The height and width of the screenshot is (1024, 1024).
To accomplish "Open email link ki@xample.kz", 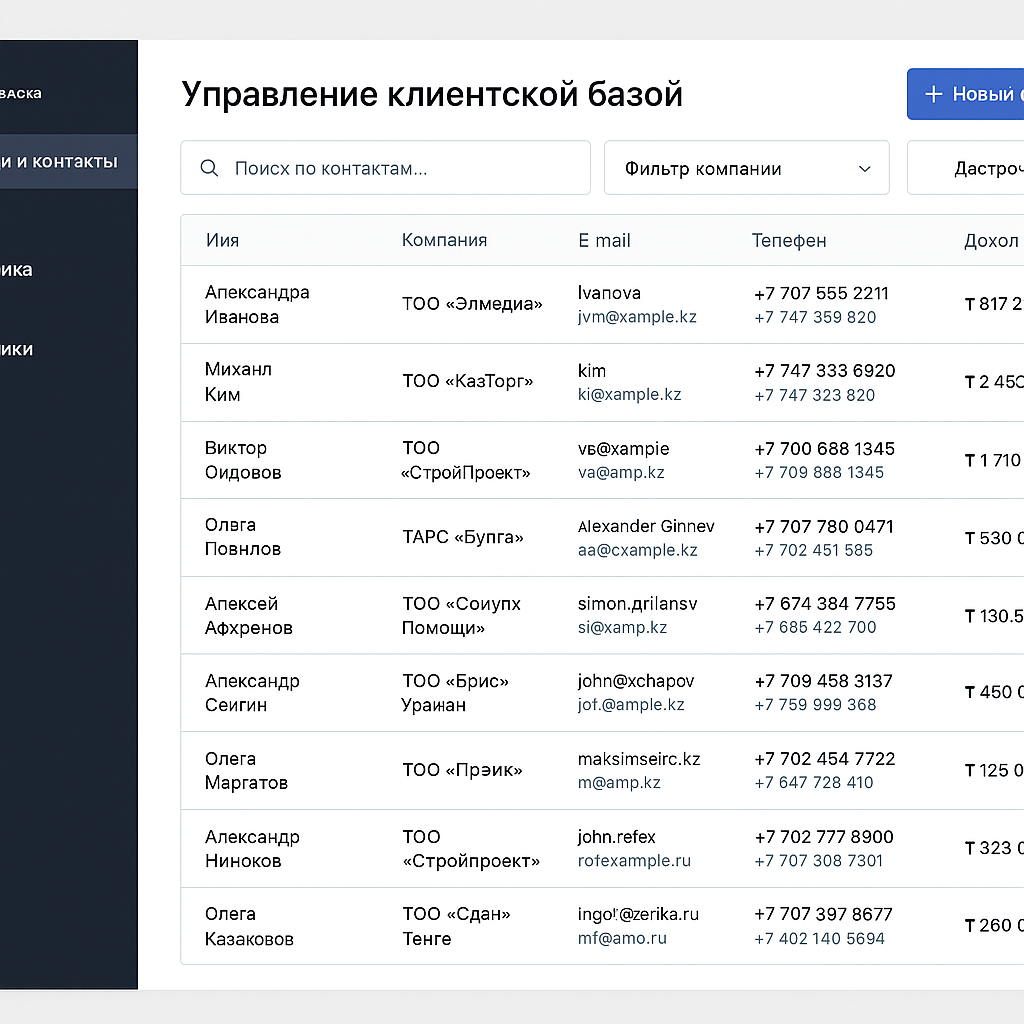I will (x=630, y=394).
